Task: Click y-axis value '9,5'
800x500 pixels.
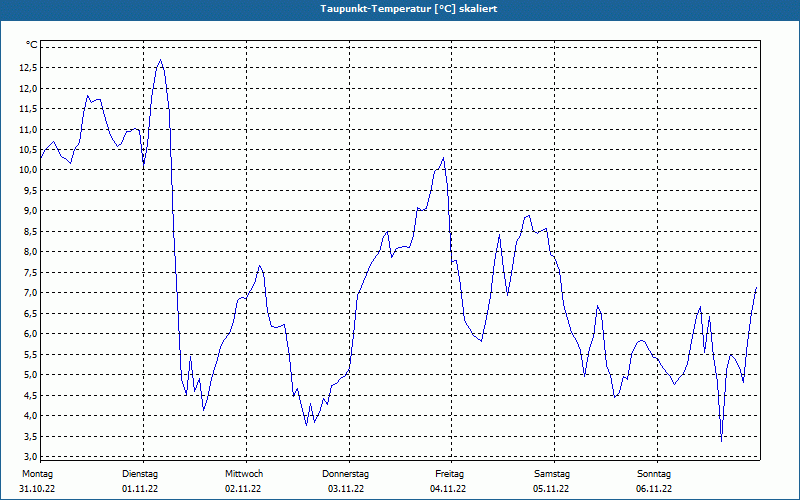Action: 30,190
